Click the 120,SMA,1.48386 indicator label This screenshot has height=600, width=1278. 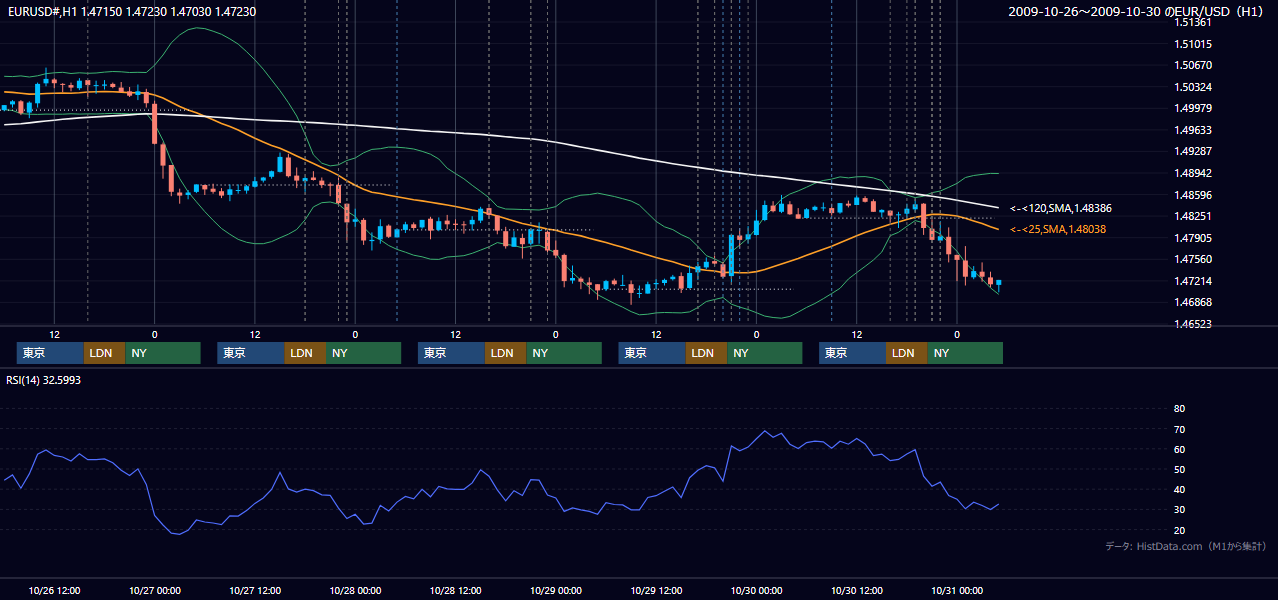click(1061, 208)
